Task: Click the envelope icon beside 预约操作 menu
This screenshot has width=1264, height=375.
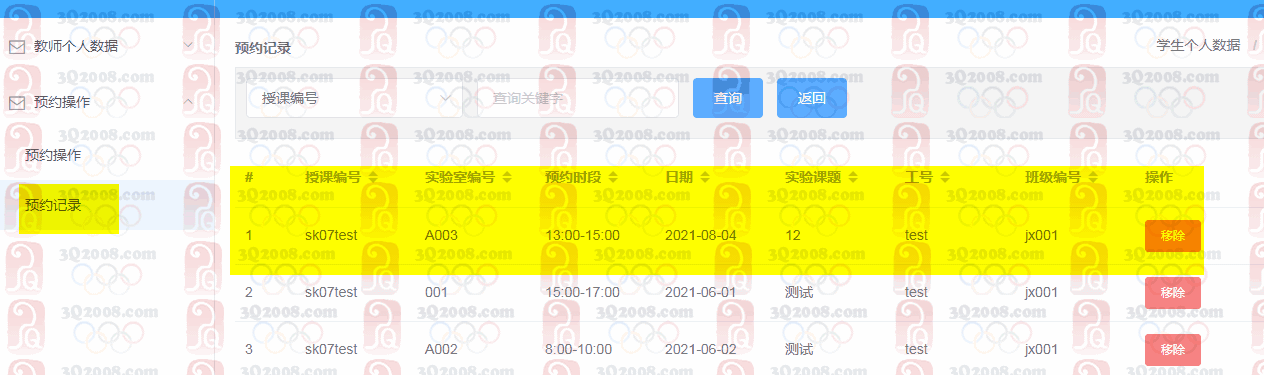Action: click(x=16, y=102)
